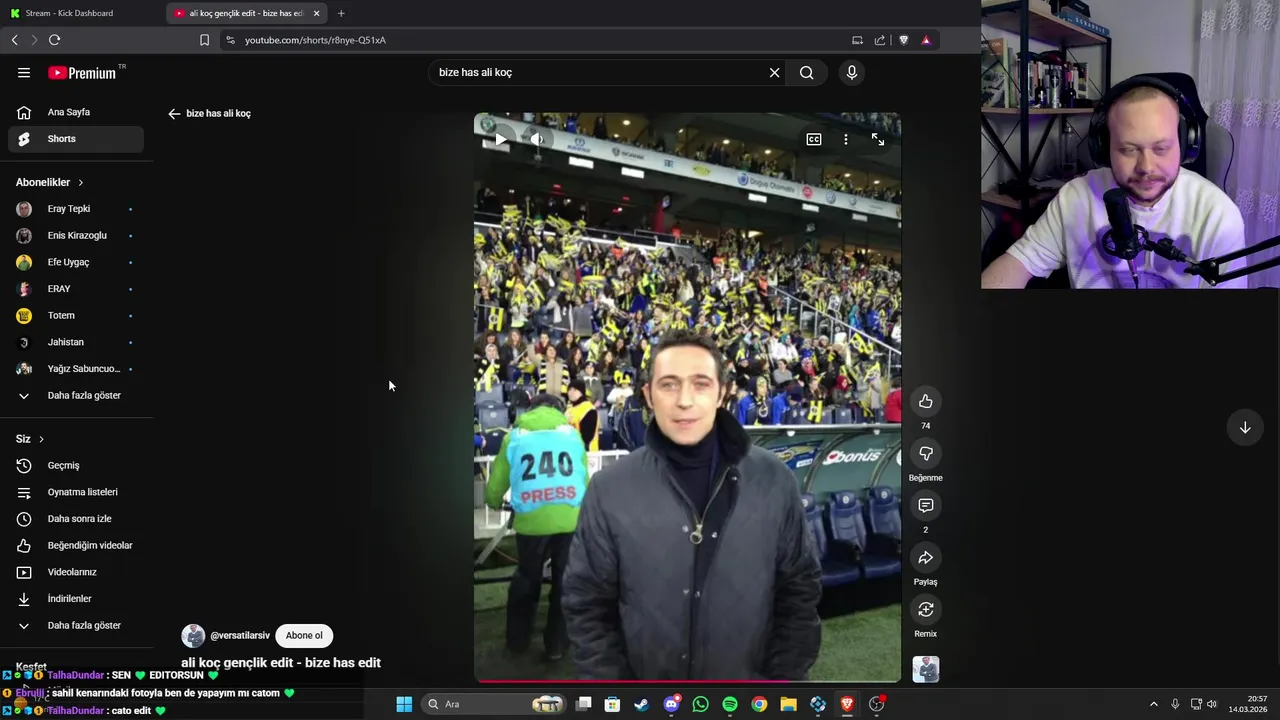Remix this Short
The width and height of the screenshot is (1280, 720).
point(926,609)
